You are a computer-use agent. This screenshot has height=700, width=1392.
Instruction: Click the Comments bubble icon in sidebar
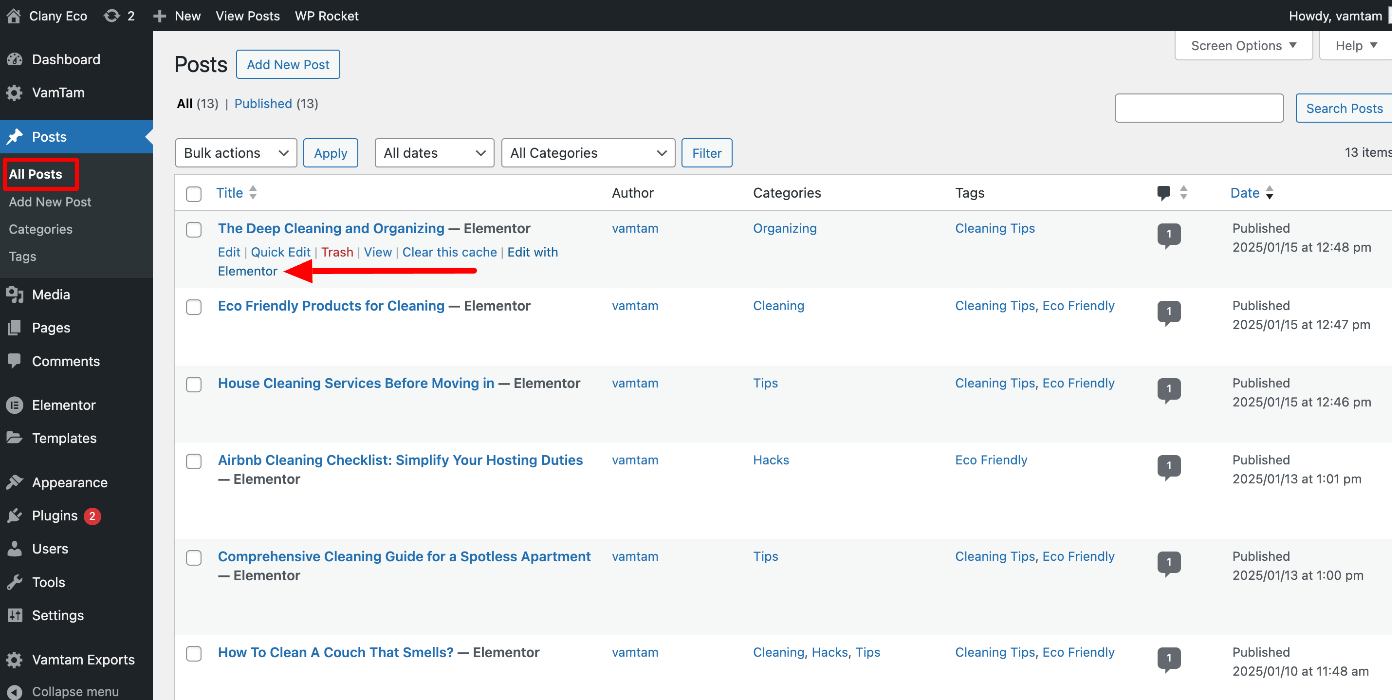(x=14, y=361)
